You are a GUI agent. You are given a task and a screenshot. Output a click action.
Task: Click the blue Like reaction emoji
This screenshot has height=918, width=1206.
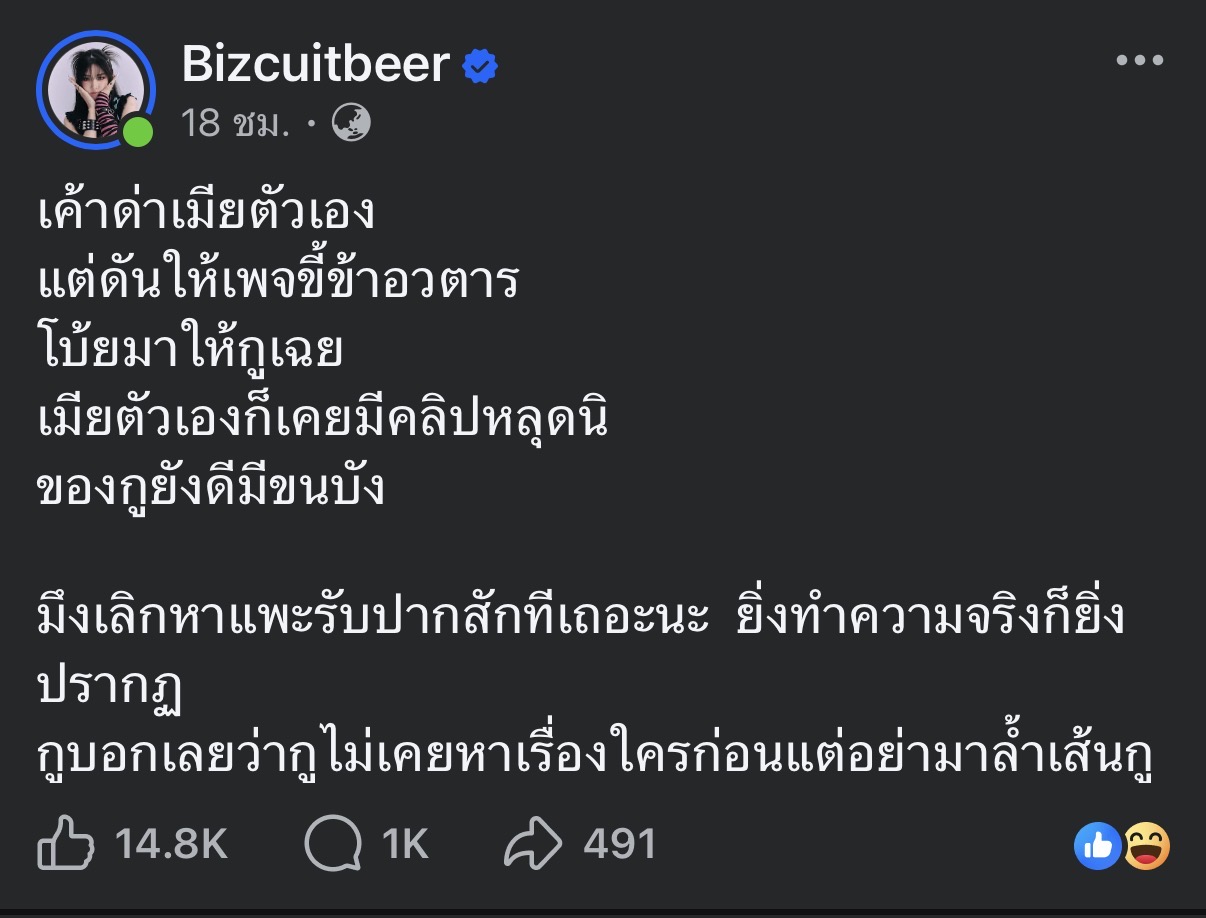[x=1097, y=847]
